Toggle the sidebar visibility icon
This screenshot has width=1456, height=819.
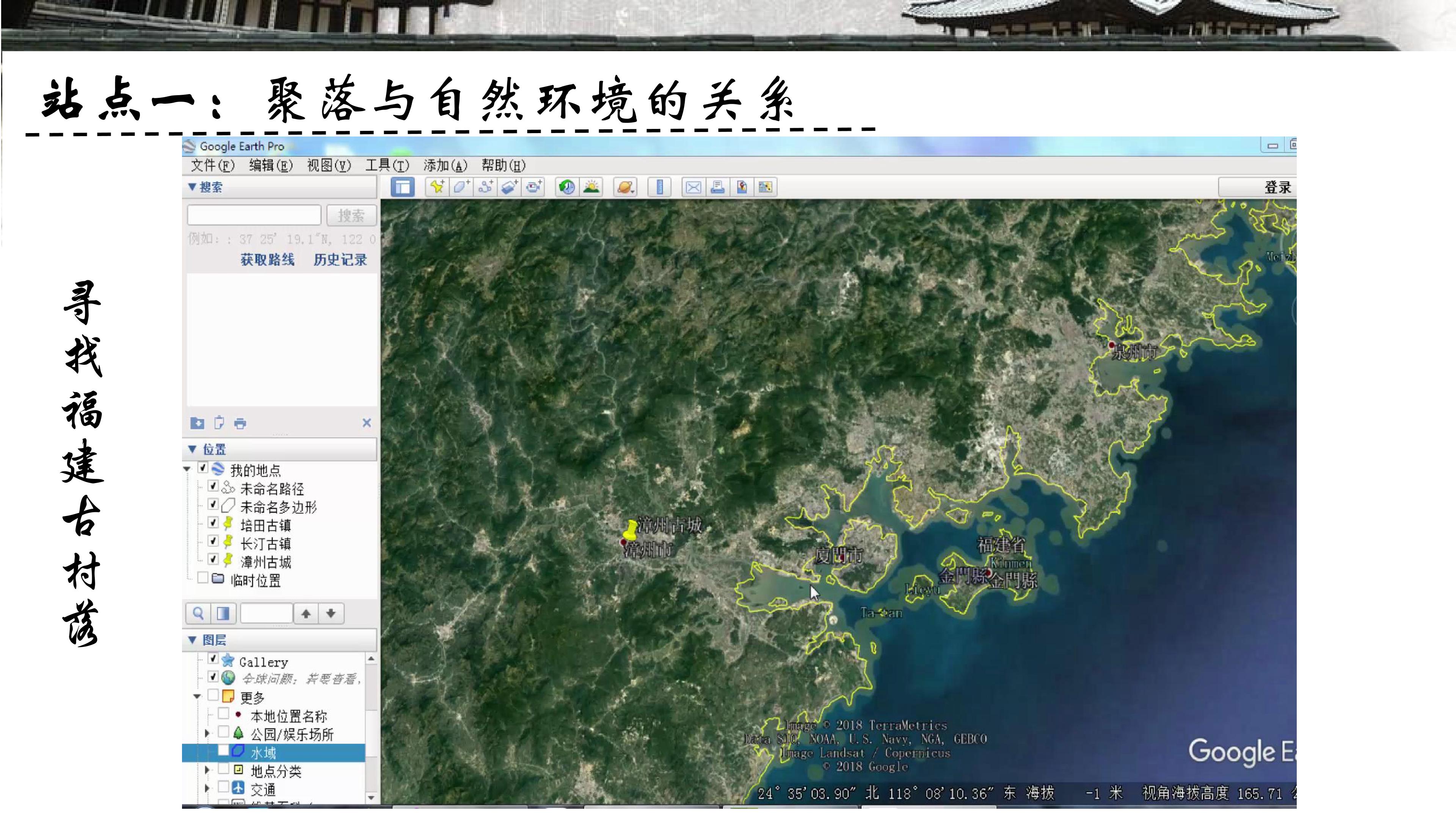[402, 188]
